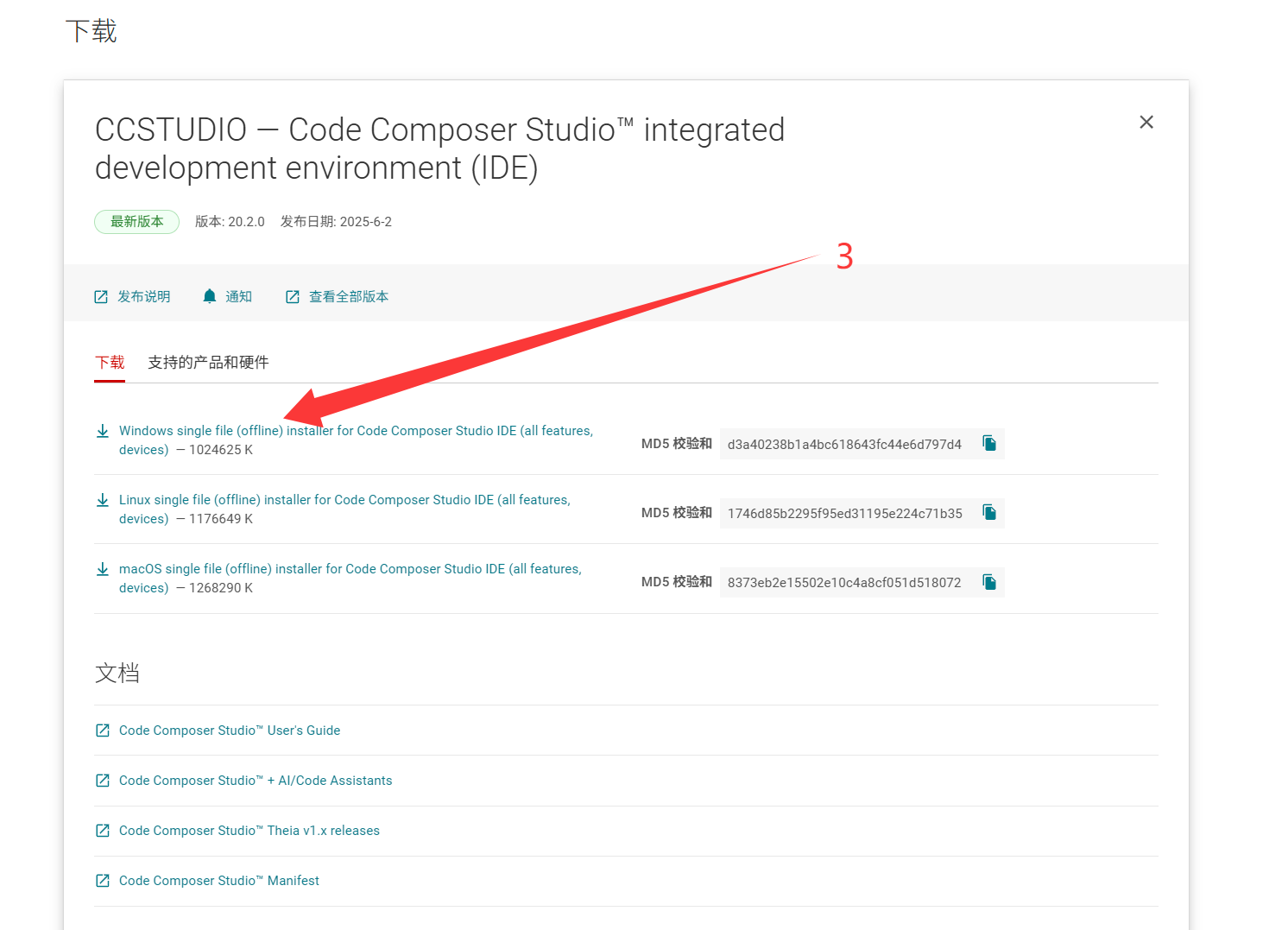Switch to the 下载 tab
1288x930 pixels.
click(110, 363)
